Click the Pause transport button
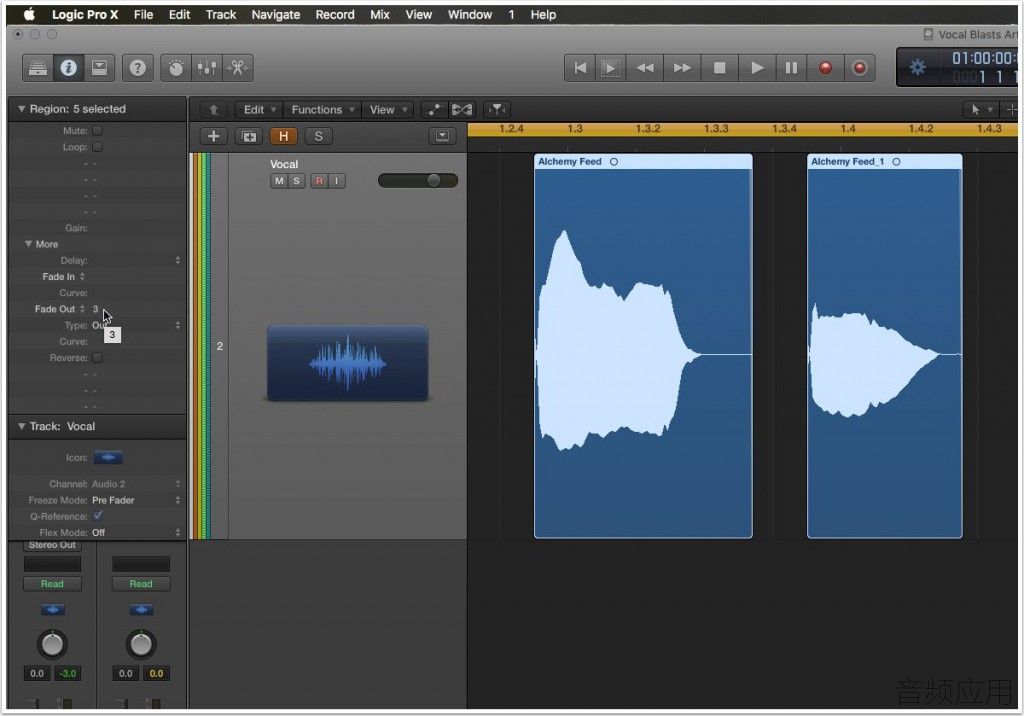1024x716 pixels. click(x=791, y=68)
